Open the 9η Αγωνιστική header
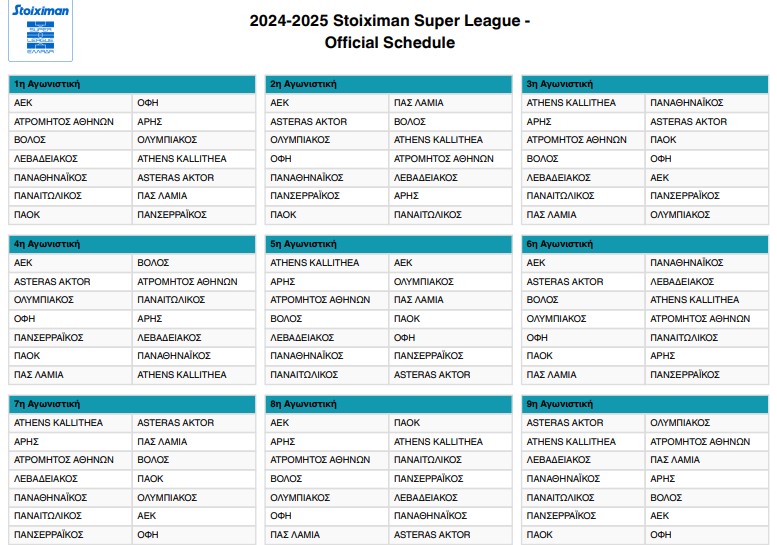Viewport: 777px width, 545px height. (x=644, y=403)
